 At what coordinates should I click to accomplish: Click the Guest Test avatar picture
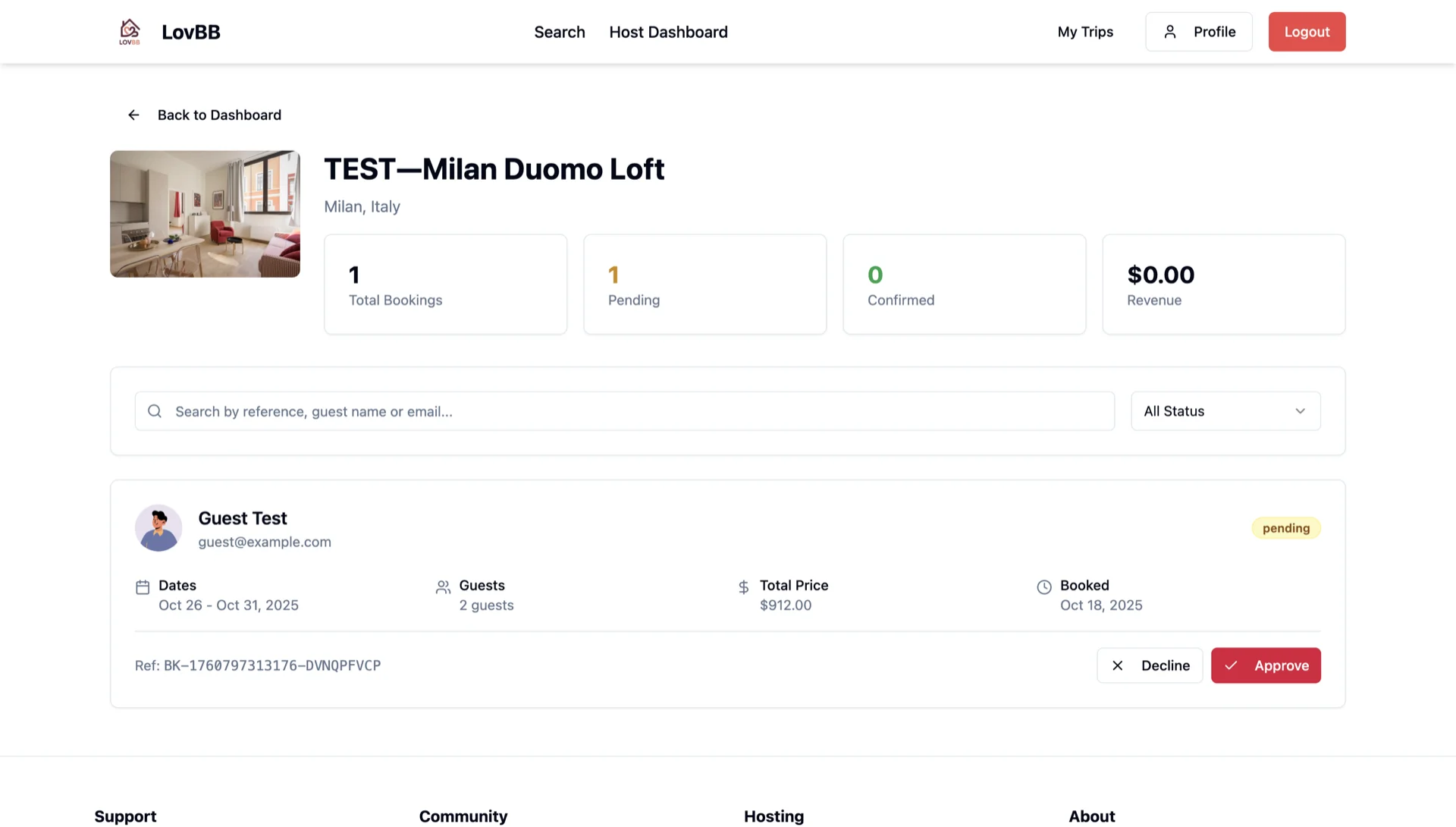coord(158,528)
